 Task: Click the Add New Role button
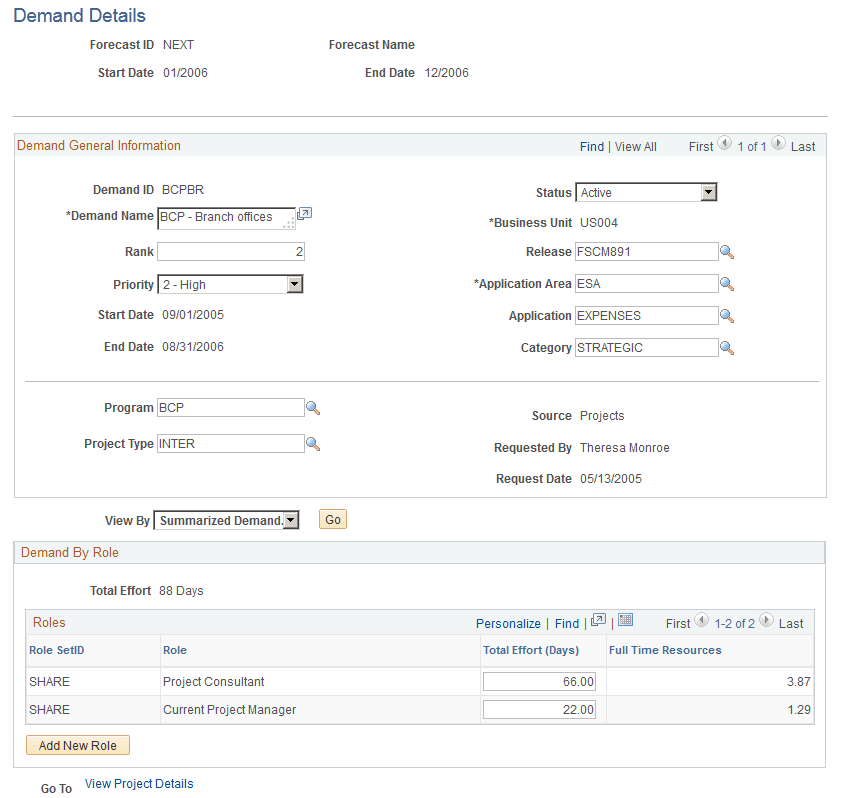77,745
